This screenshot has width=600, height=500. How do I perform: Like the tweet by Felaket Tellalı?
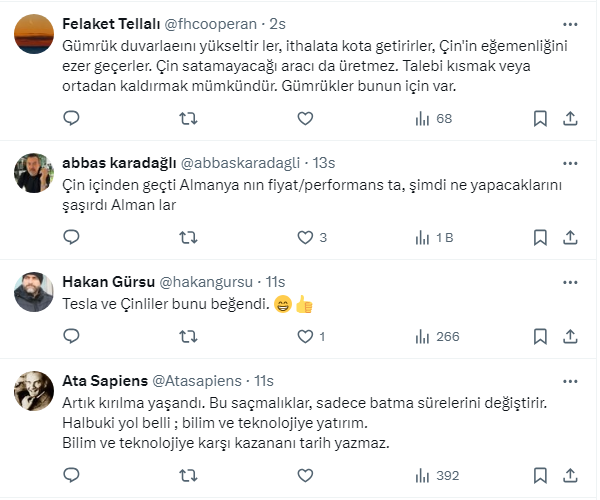306,119
